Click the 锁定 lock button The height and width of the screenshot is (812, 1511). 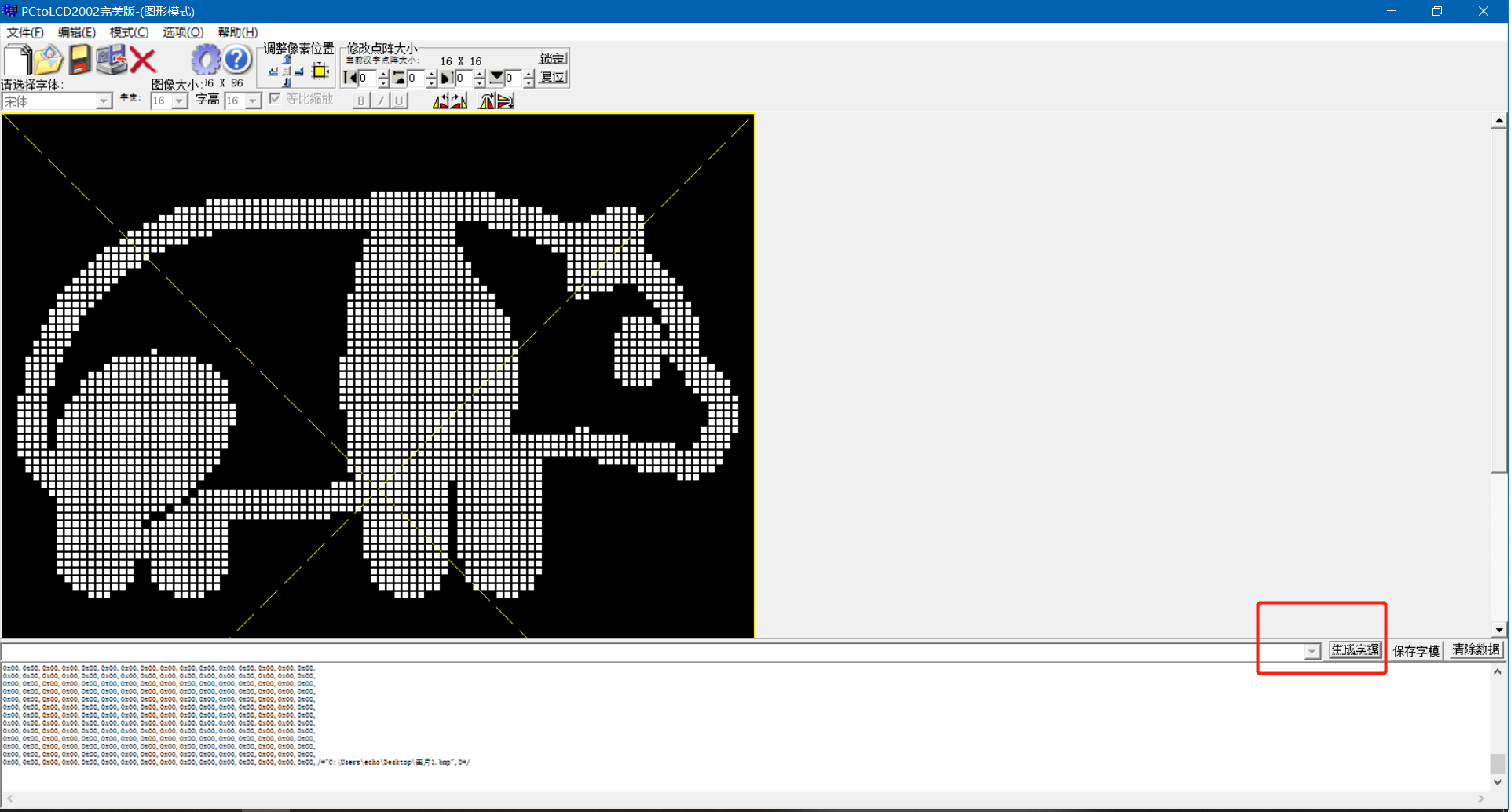point(553,58)
